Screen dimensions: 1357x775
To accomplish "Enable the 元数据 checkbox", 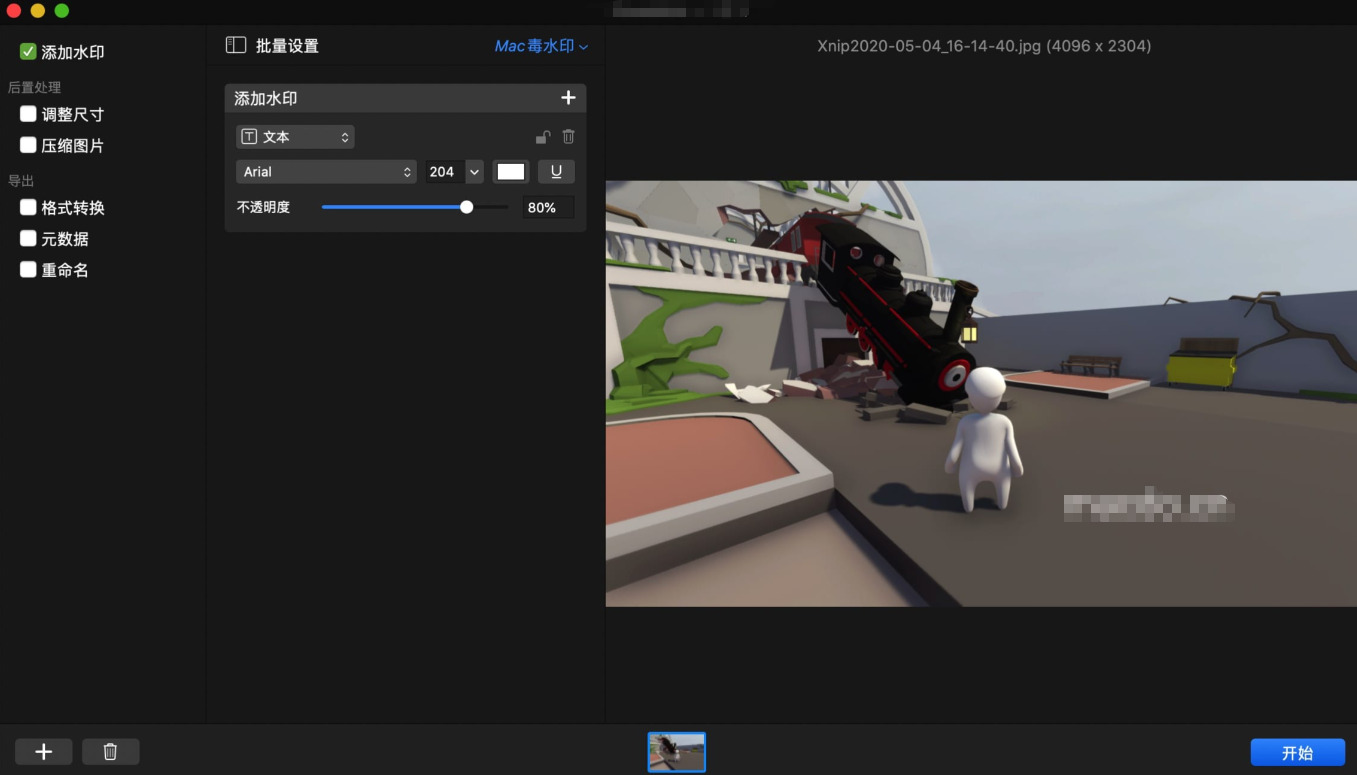I will point(28,238).
